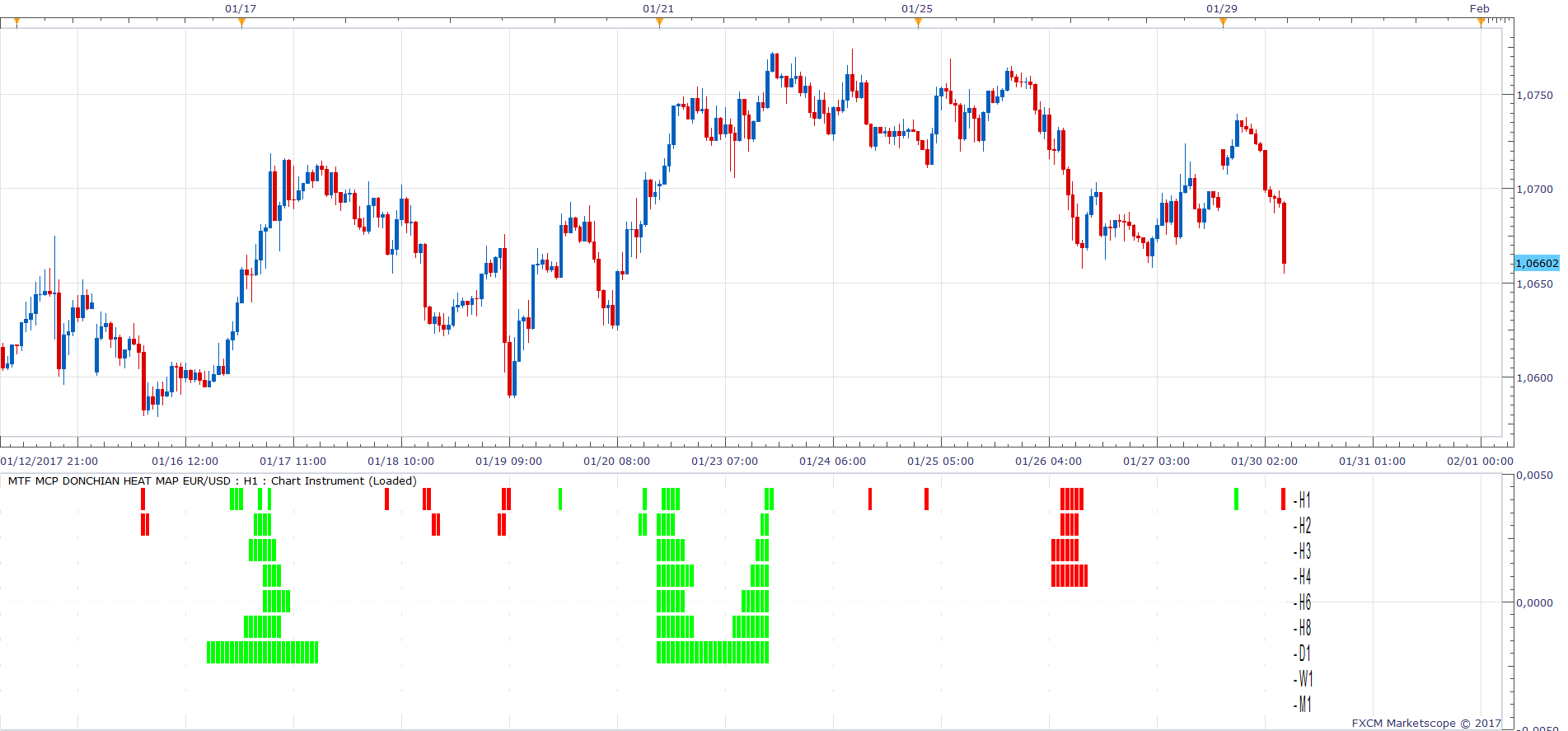Click the 0,0050 indicator scale label
This screenshot has height=731, width=1568.
[1535, 476]
